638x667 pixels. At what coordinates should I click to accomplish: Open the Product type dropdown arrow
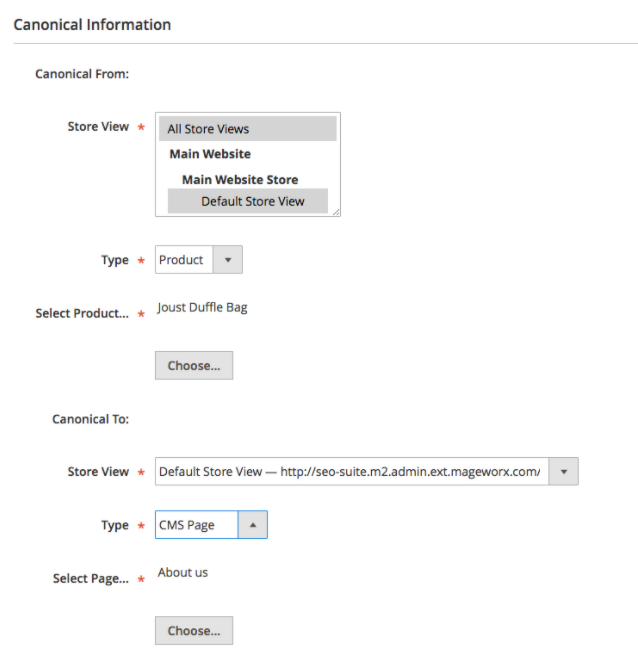click(x=227, y=260)
